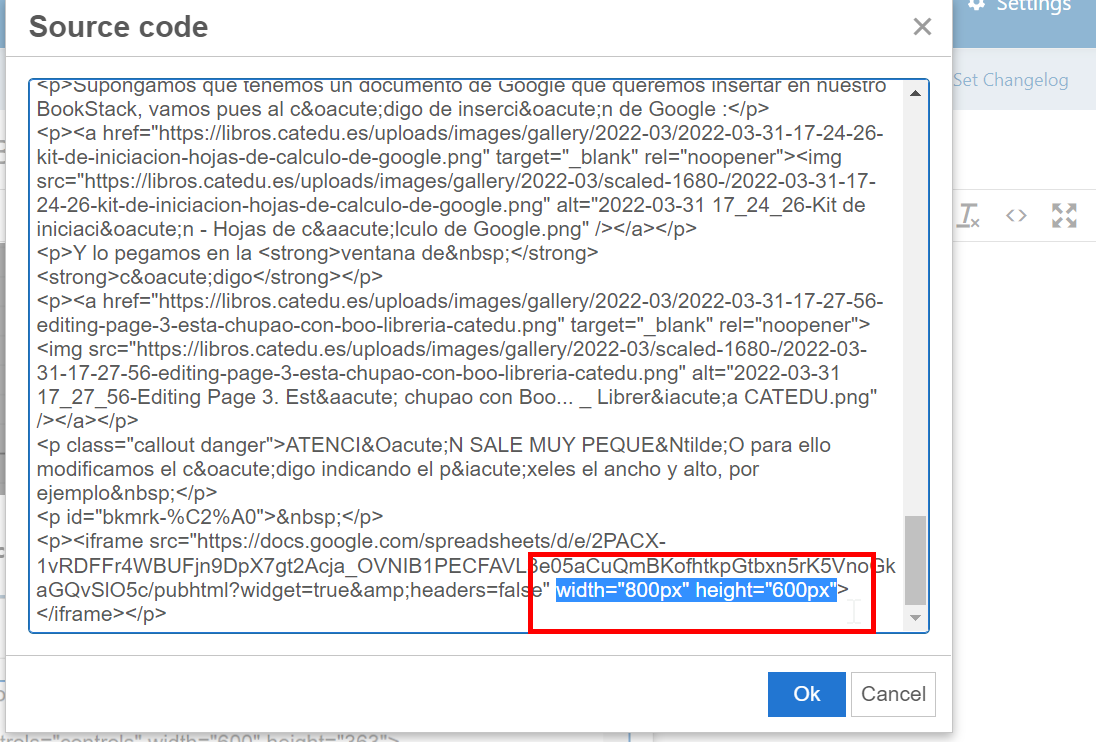
Task: Click the scroll down arrow in code editor
Action: [x=915, y=618]
